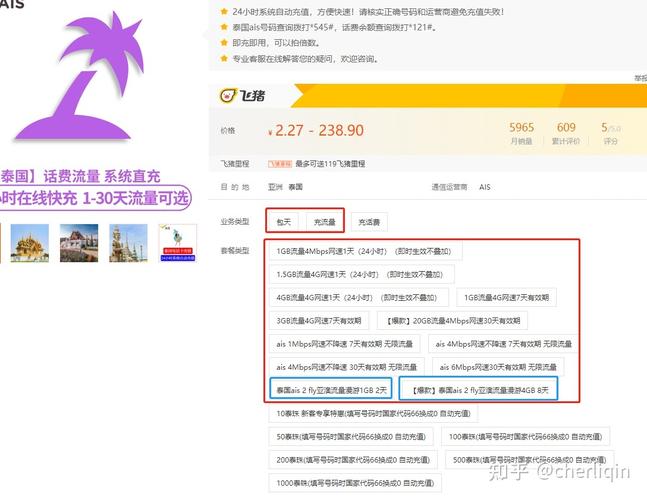Screen dimensions: 647x500
Task: Click carrier value AIS
Action: (x=484, y=187)
